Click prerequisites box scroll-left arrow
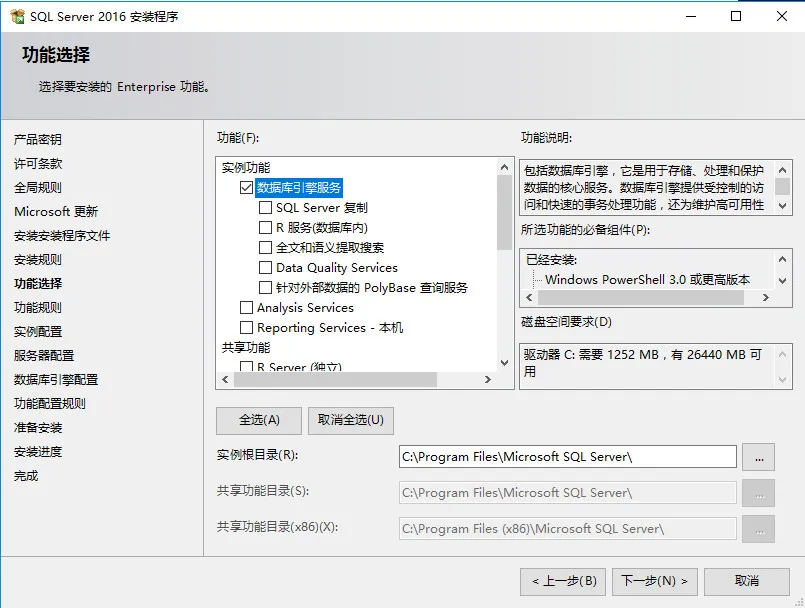805x608 pixels. [529, 297]
